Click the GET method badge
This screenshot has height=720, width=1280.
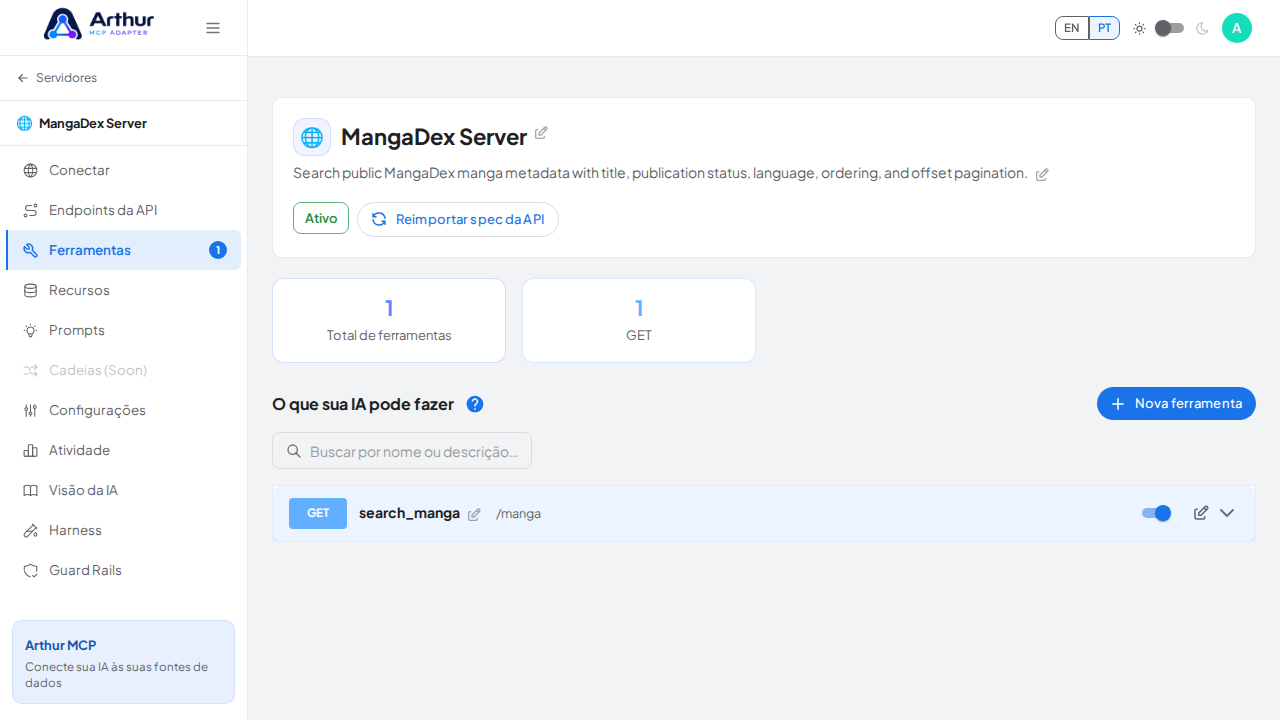point(318,513)
